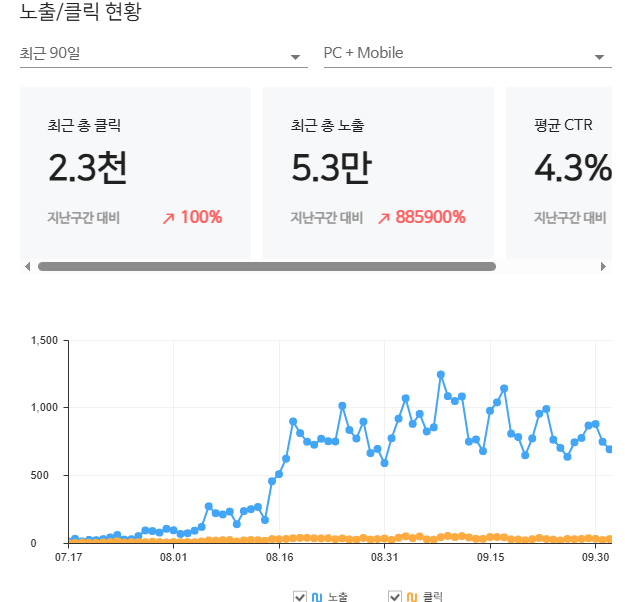The height and width of the screenshot is (602, 625).
Task: Click the highest blue 노출 data point
Action: pyautogui.click(x=440, y=375)
